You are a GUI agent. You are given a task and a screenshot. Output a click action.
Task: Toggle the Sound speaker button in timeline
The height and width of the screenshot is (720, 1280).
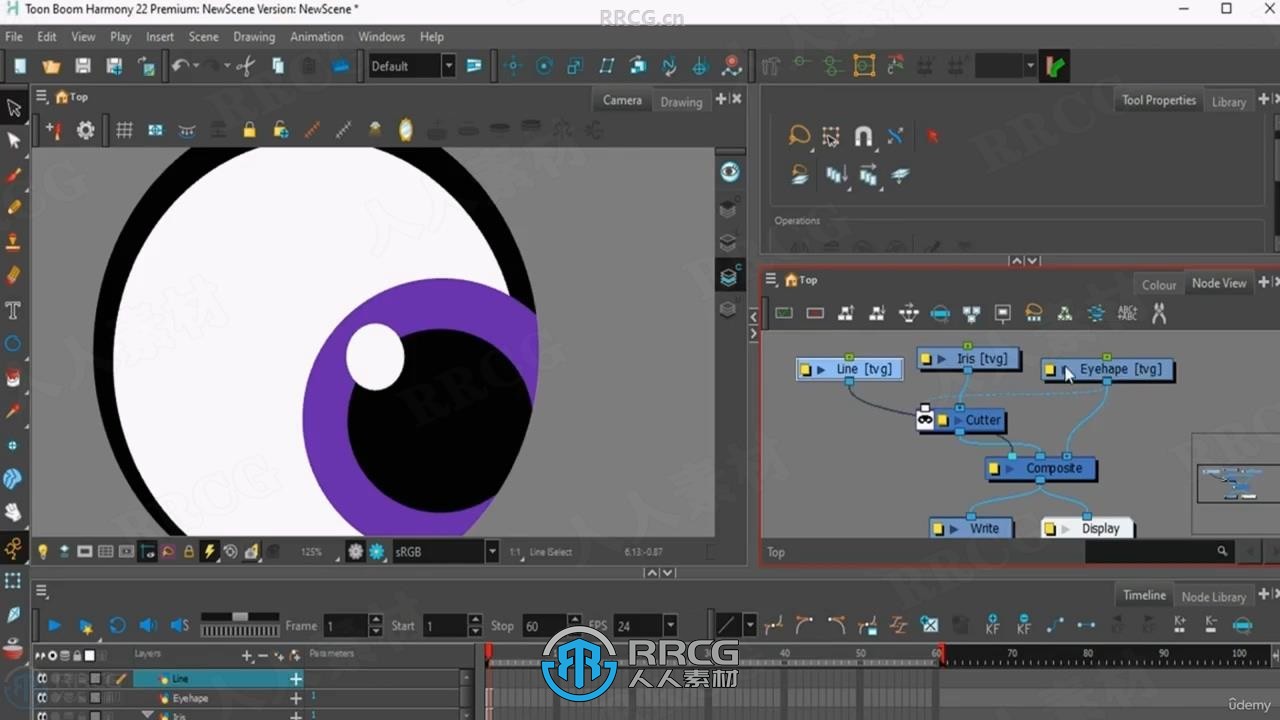click(x=148, y=625)
